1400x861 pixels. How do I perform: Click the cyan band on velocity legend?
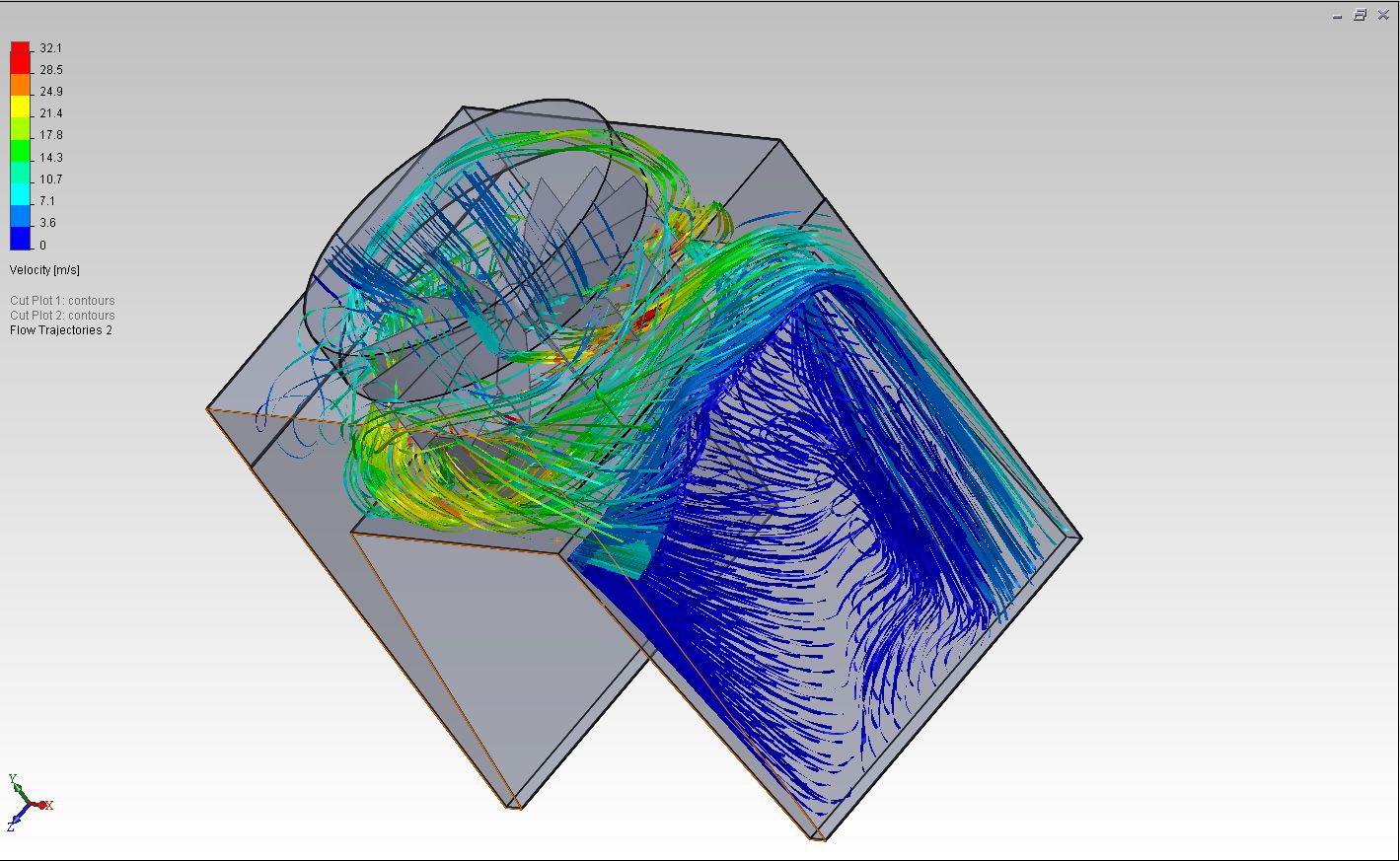click(20, 195)
